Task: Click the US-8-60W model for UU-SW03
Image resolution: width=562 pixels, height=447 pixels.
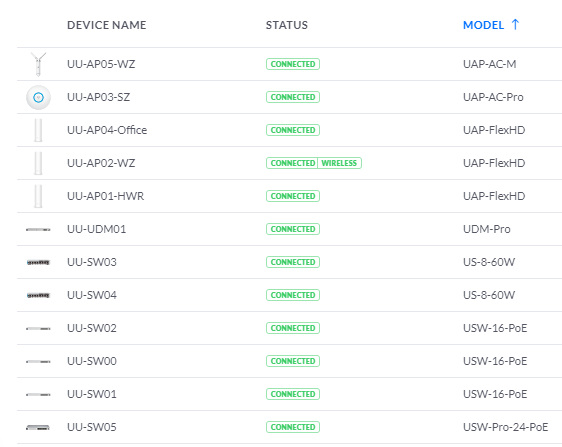Action: click(x=489, y=262)
